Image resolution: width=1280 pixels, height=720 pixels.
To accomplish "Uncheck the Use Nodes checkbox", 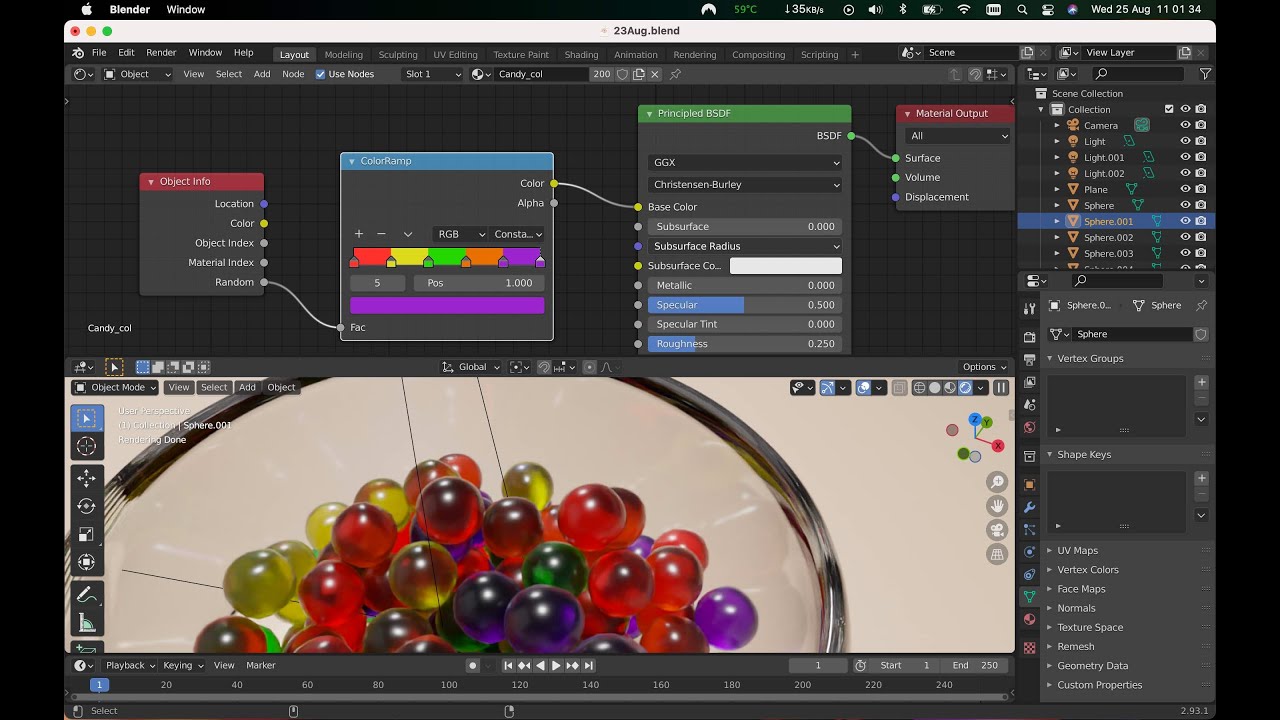I will tap(321, 74).
